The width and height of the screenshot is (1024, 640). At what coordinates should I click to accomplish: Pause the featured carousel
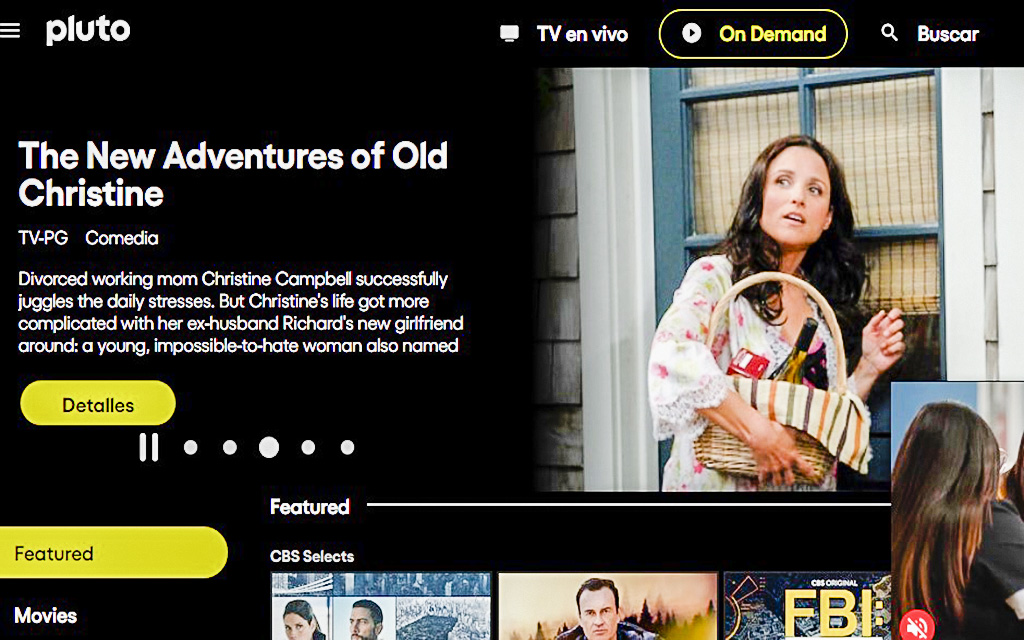pos(149,447)
